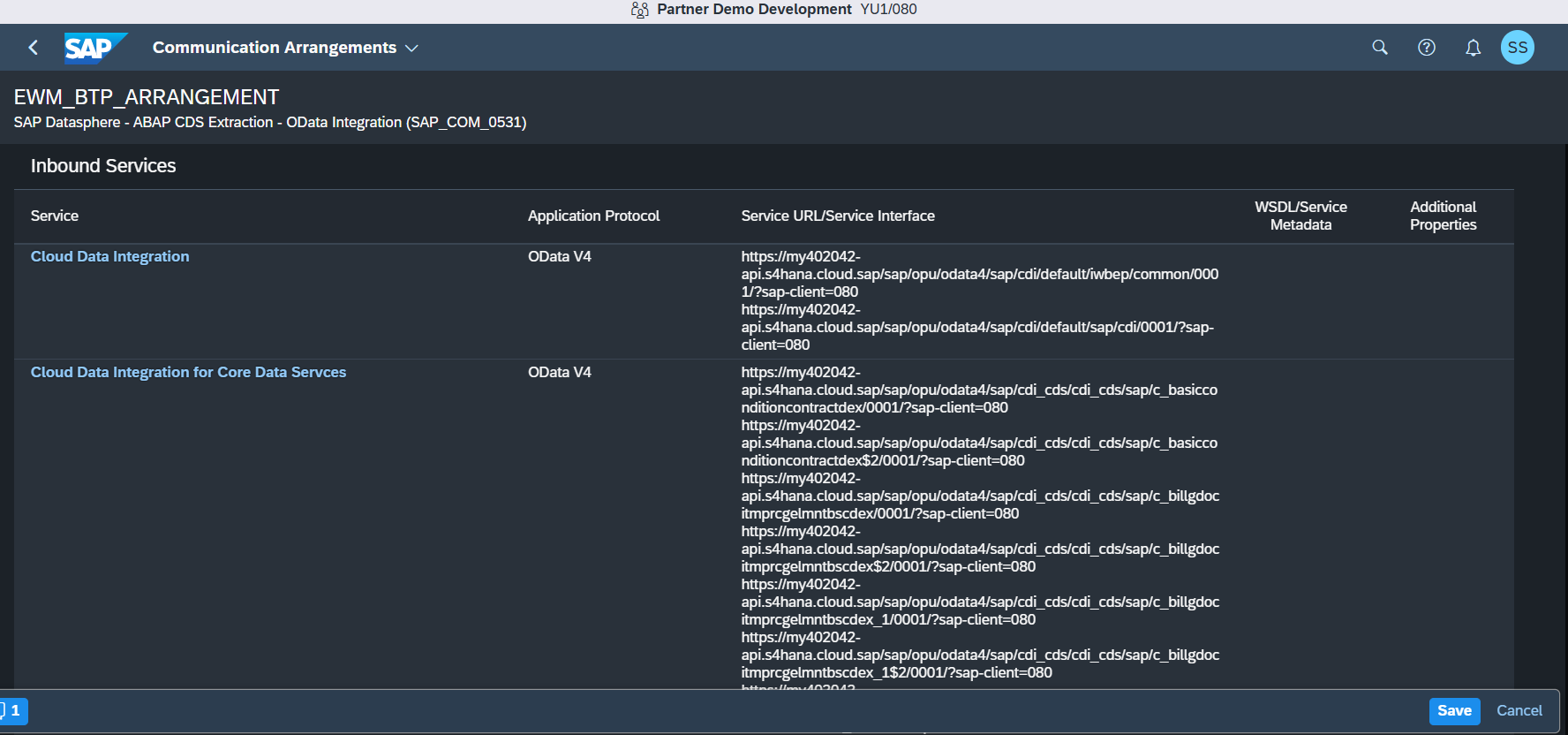Click the c_billgdocitmprcgelmntbscdex_1/0001 URL
1568x735 pixels.
980,602
